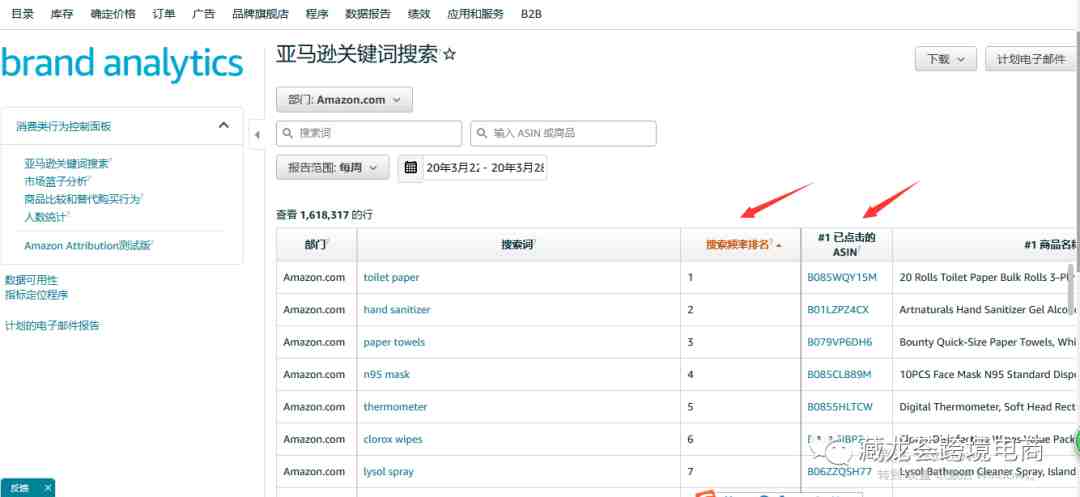Open ASIN B01LZPZ4CX link

(x=838, y=310)
